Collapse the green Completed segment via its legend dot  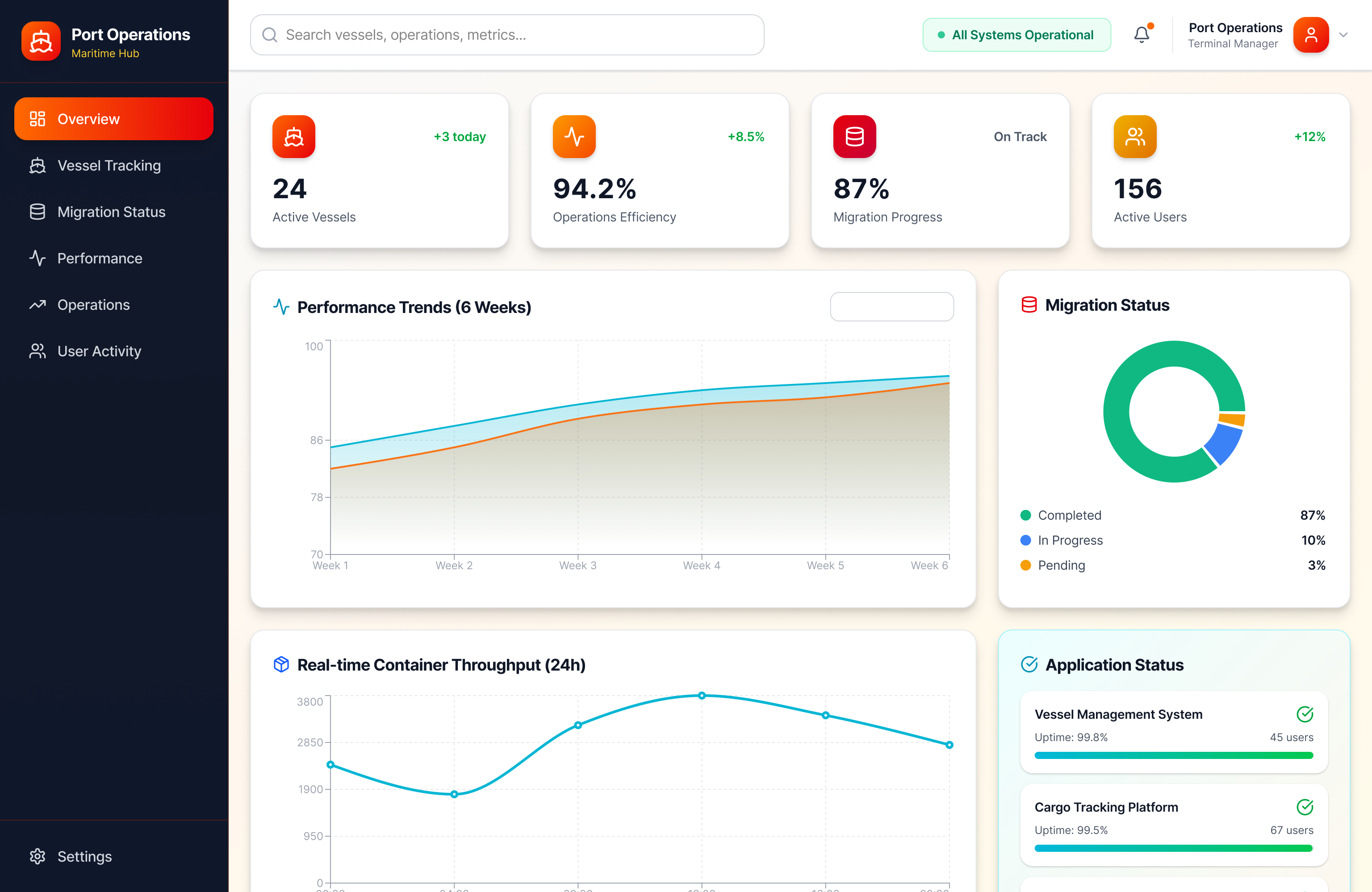tap(1026, 515)
